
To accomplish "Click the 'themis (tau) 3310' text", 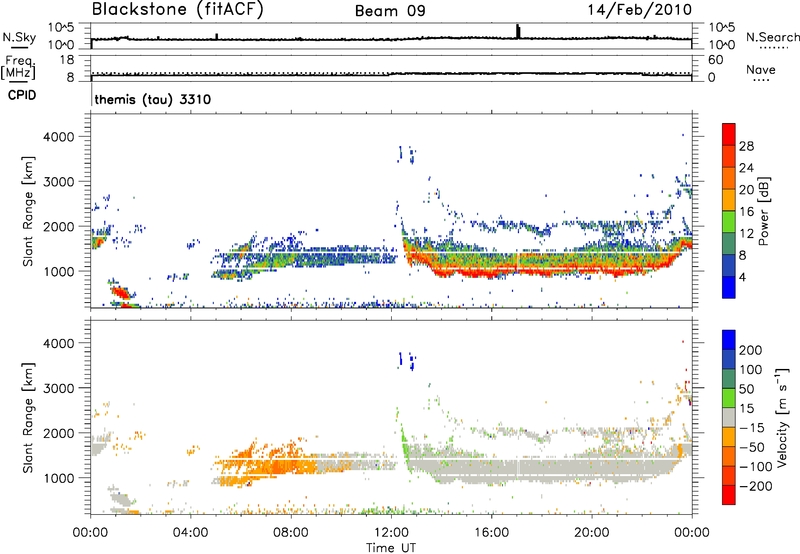I will click(x=153, y=99).
